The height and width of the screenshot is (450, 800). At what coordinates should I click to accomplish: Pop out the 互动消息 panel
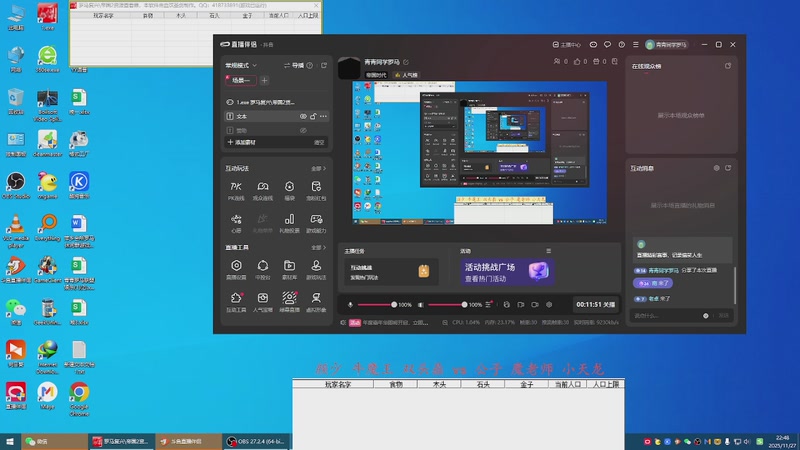point(728,168)
